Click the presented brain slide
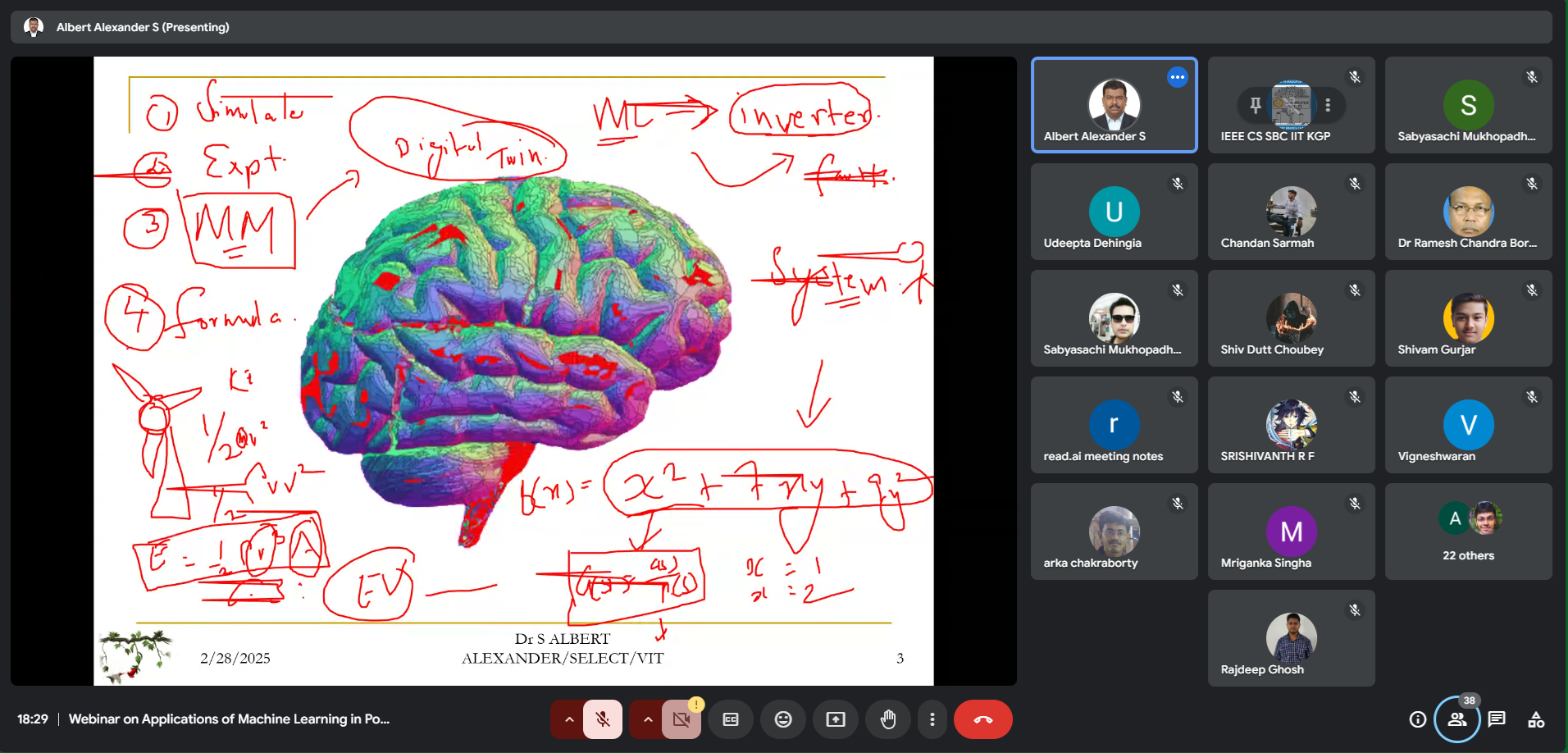 (513, 369)
